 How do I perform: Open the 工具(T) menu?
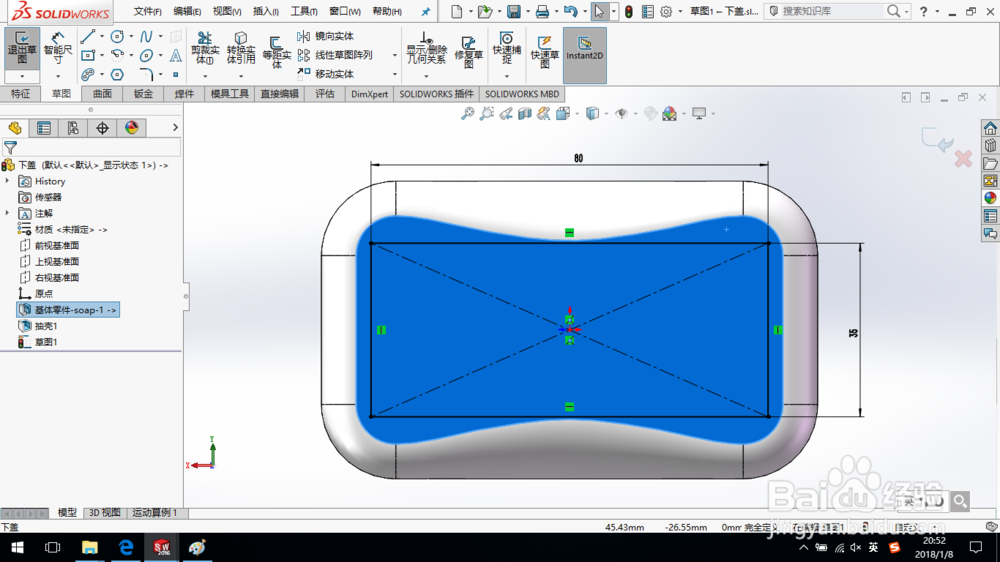304,11
